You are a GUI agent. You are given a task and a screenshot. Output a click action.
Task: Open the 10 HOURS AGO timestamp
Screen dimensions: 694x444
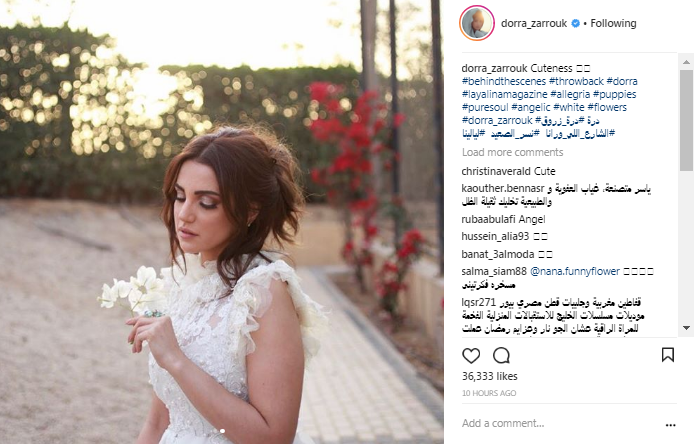click(x=489, y=393)
